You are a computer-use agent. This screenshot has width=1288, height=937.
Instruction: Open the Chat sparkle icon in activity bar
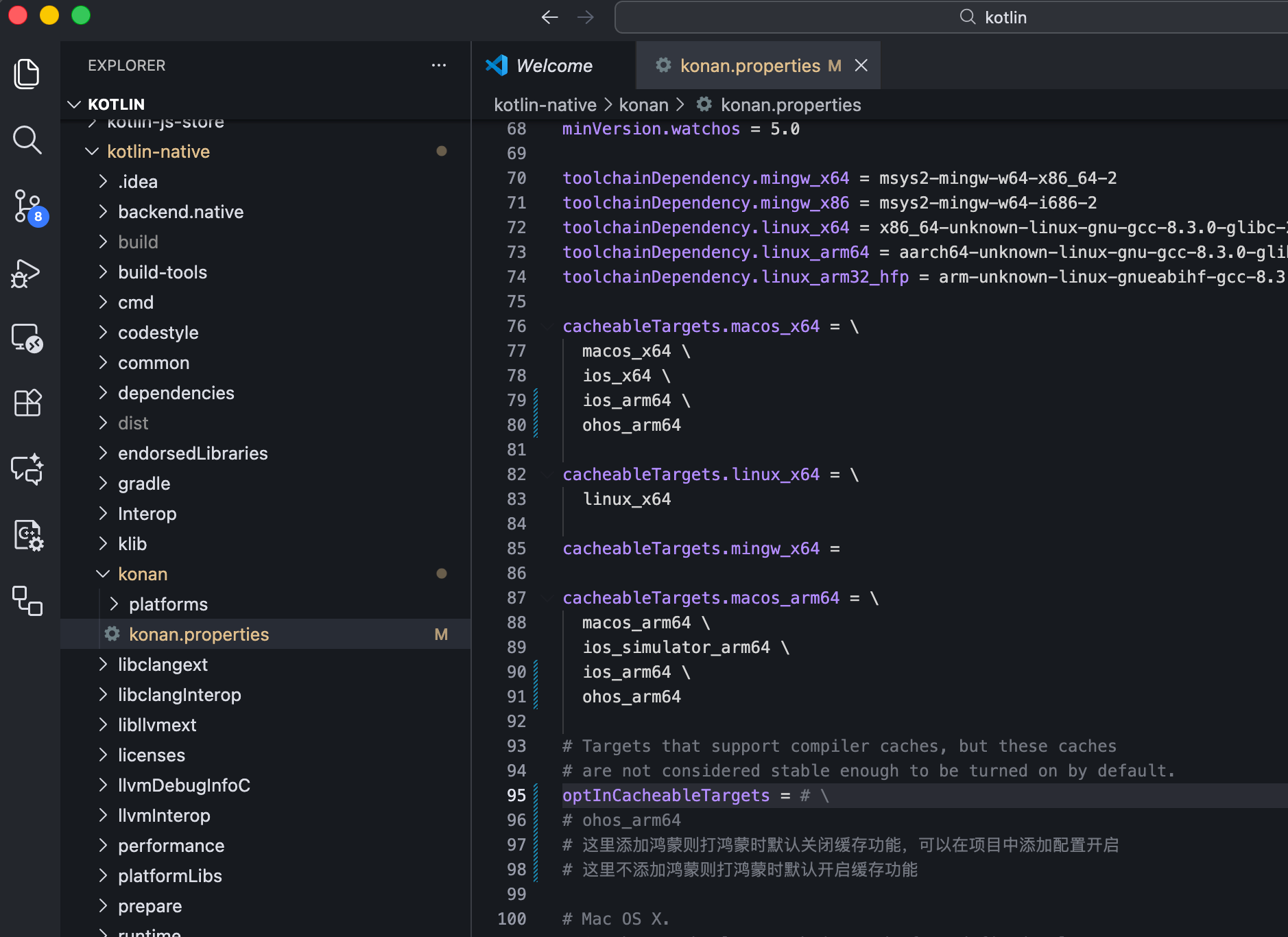tap(27, 469)
